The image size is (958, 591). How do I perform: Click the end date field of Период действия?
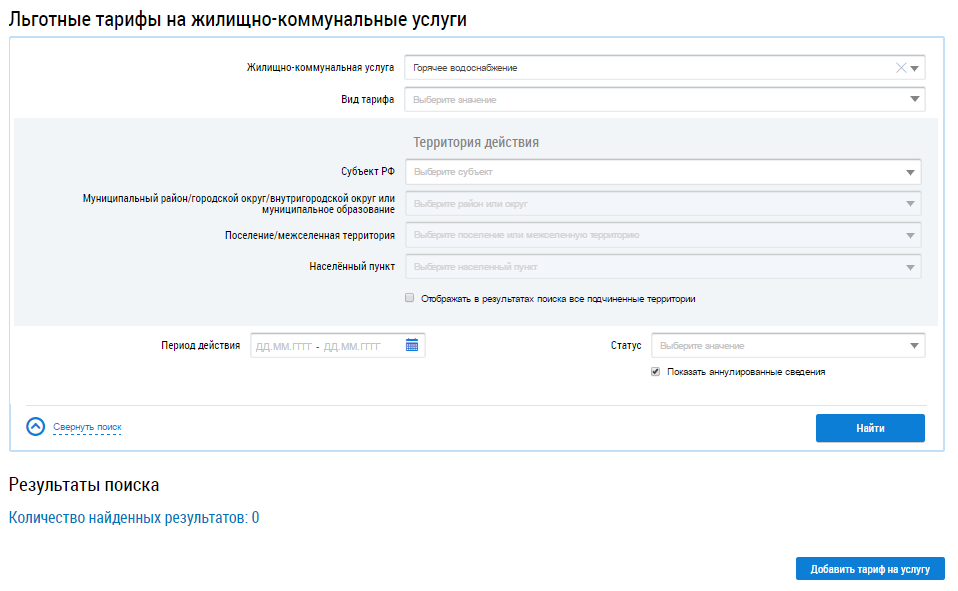click(352, 347)
